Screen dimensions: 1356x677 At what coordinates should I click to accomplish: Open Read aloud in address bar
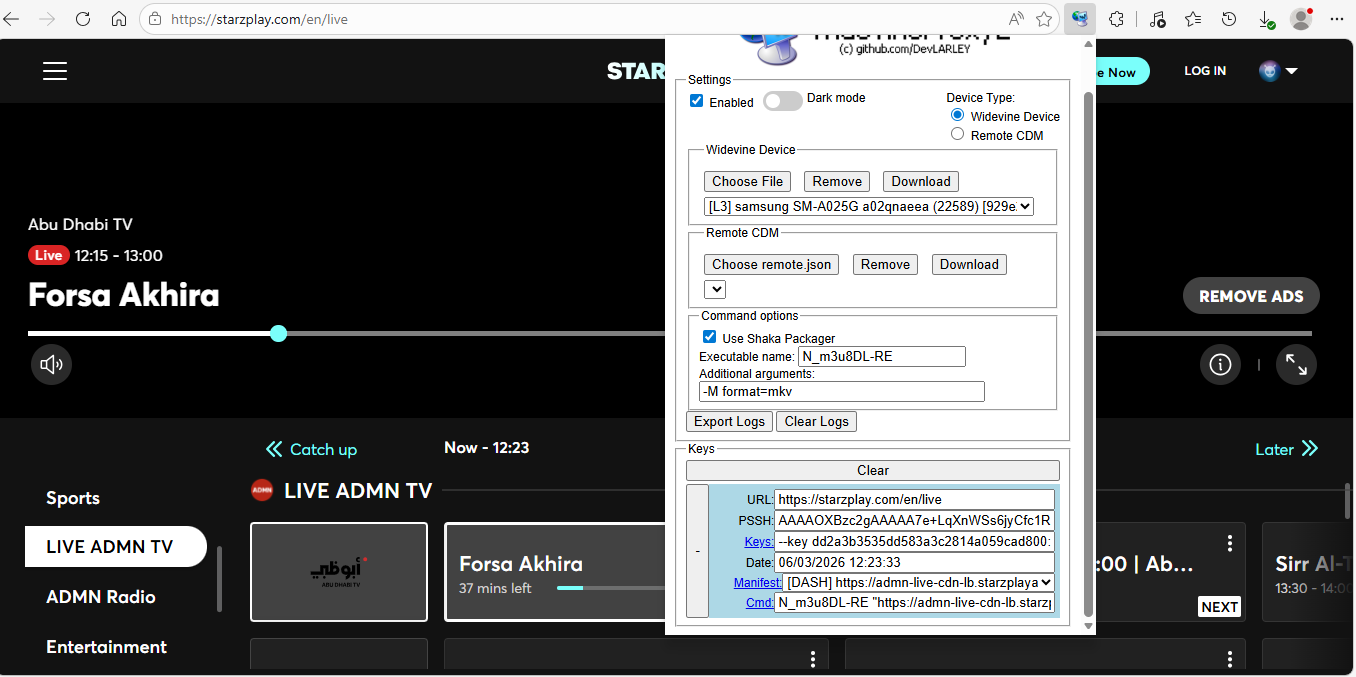tap(1016, 19)
